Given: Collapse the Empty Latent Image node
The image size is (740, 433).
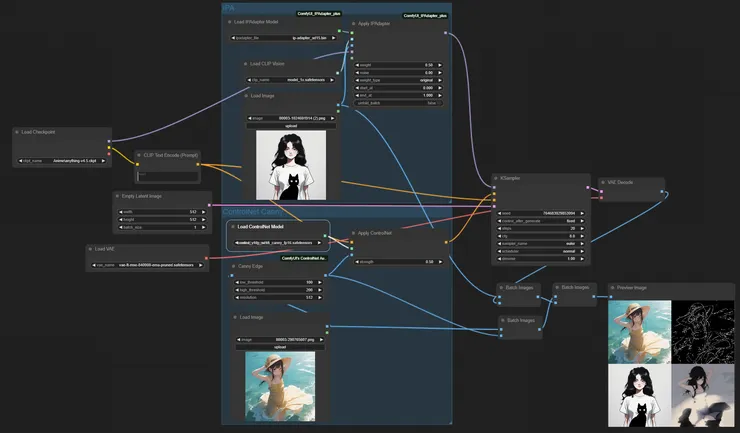Looking at the screenshot, I should point(118,196).
